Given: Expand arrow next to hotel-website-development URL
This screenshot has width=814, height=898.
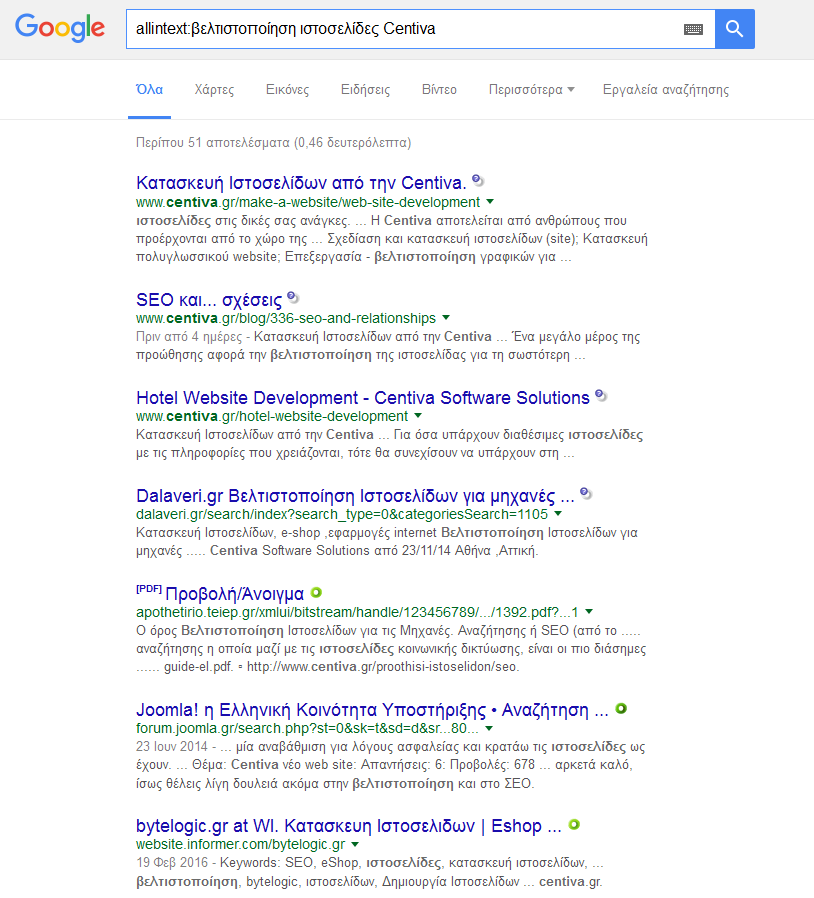Looking at the screenshot, I should (418, 415).
